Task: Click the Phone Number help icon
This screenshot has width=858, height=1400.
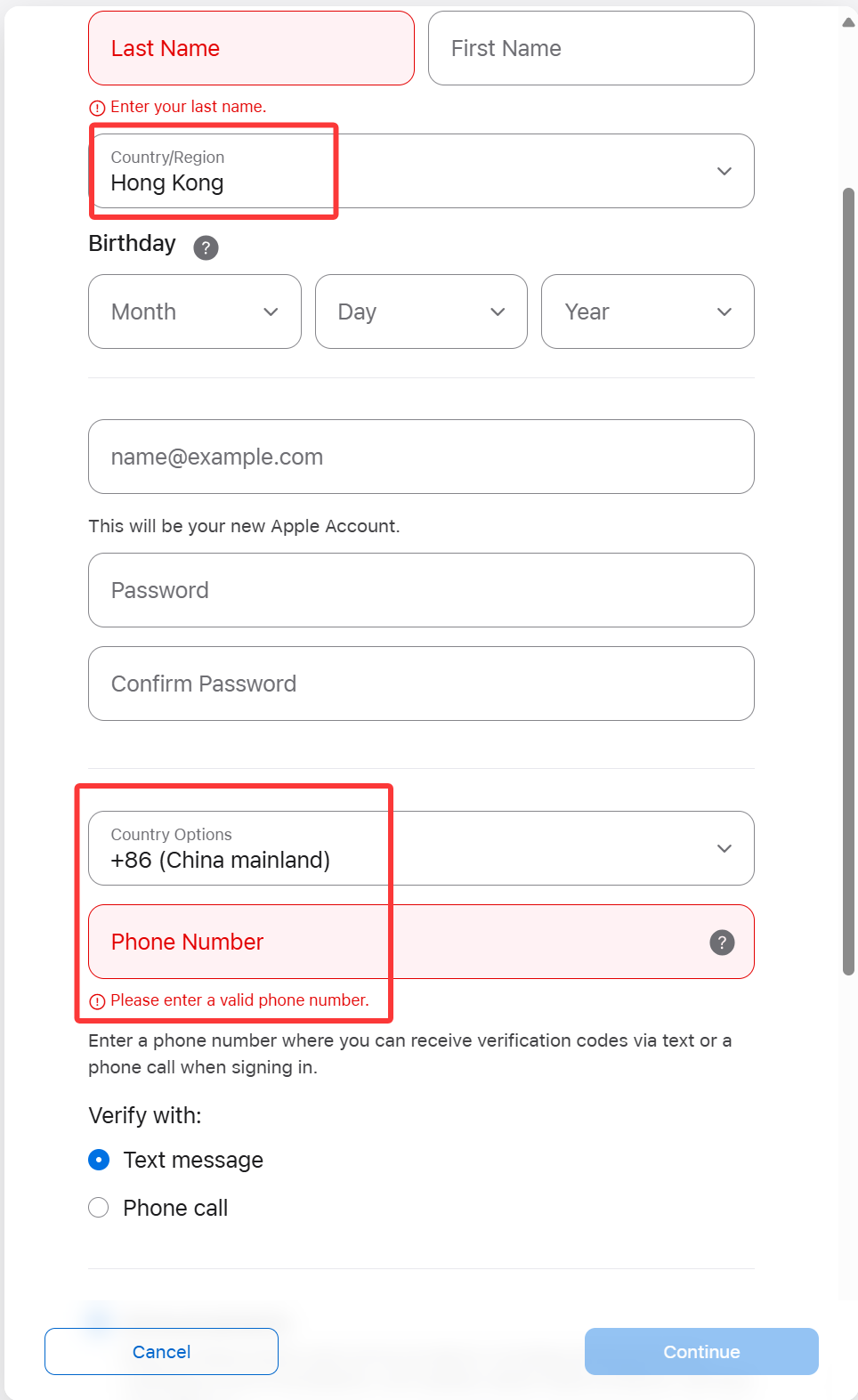Action: pyautogui.click(x=722, y=942)
